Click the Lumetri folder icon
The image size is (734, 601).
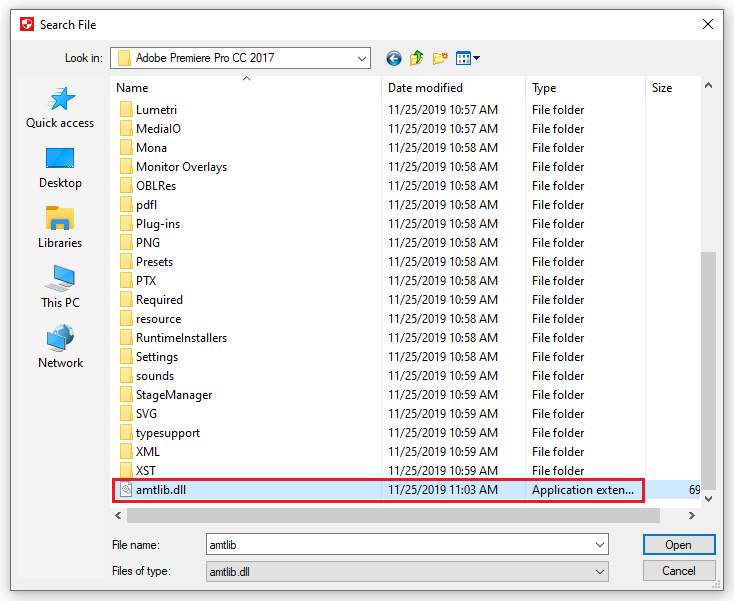pos(126,110)
